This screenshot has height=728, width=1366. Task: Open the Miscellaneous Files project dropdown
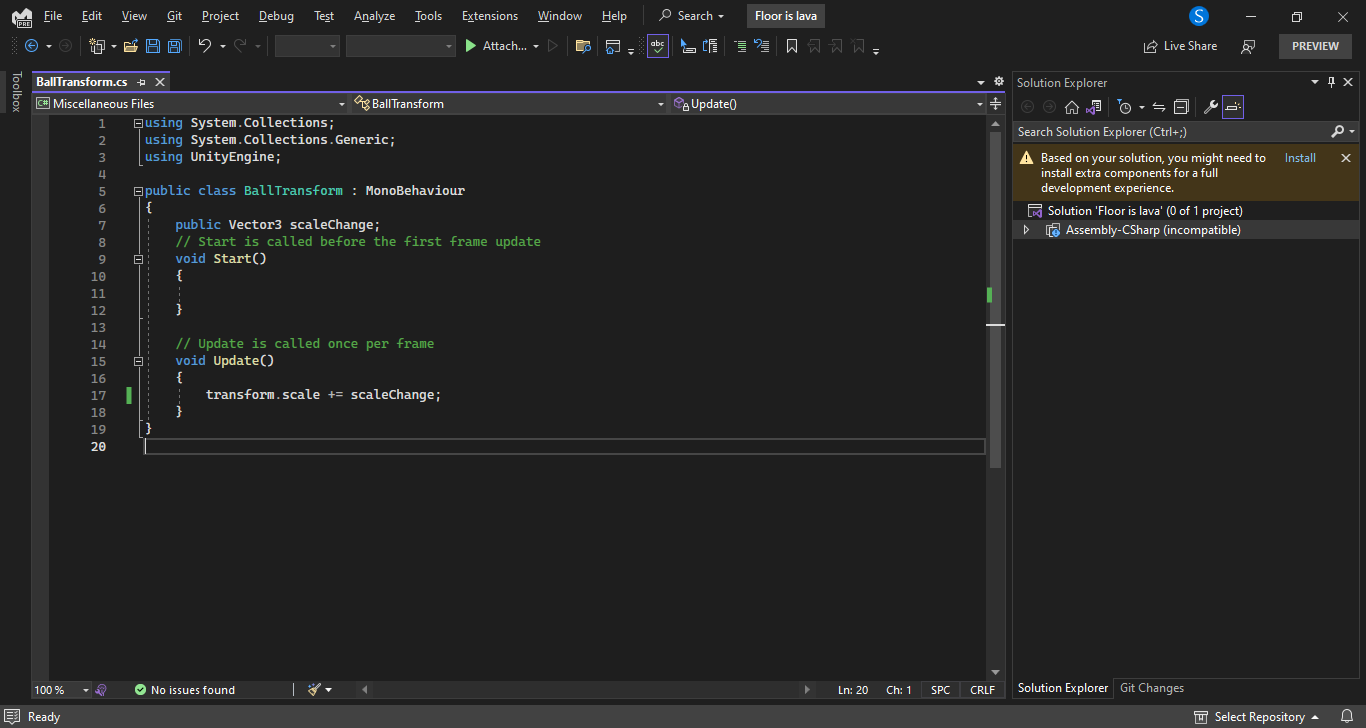[190, 104]
